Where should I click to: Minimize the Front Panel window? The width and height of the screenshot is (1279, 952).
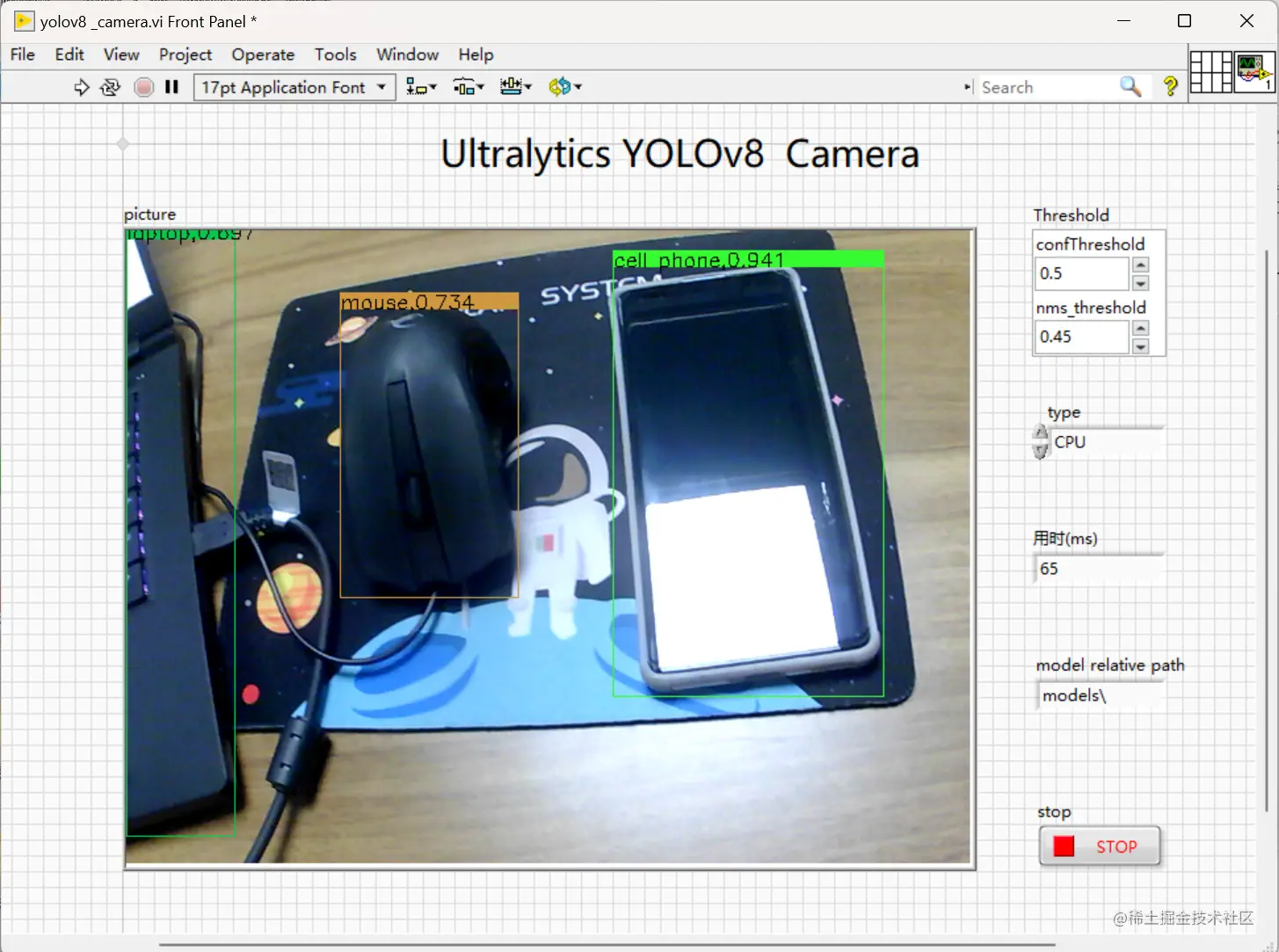1123,21
